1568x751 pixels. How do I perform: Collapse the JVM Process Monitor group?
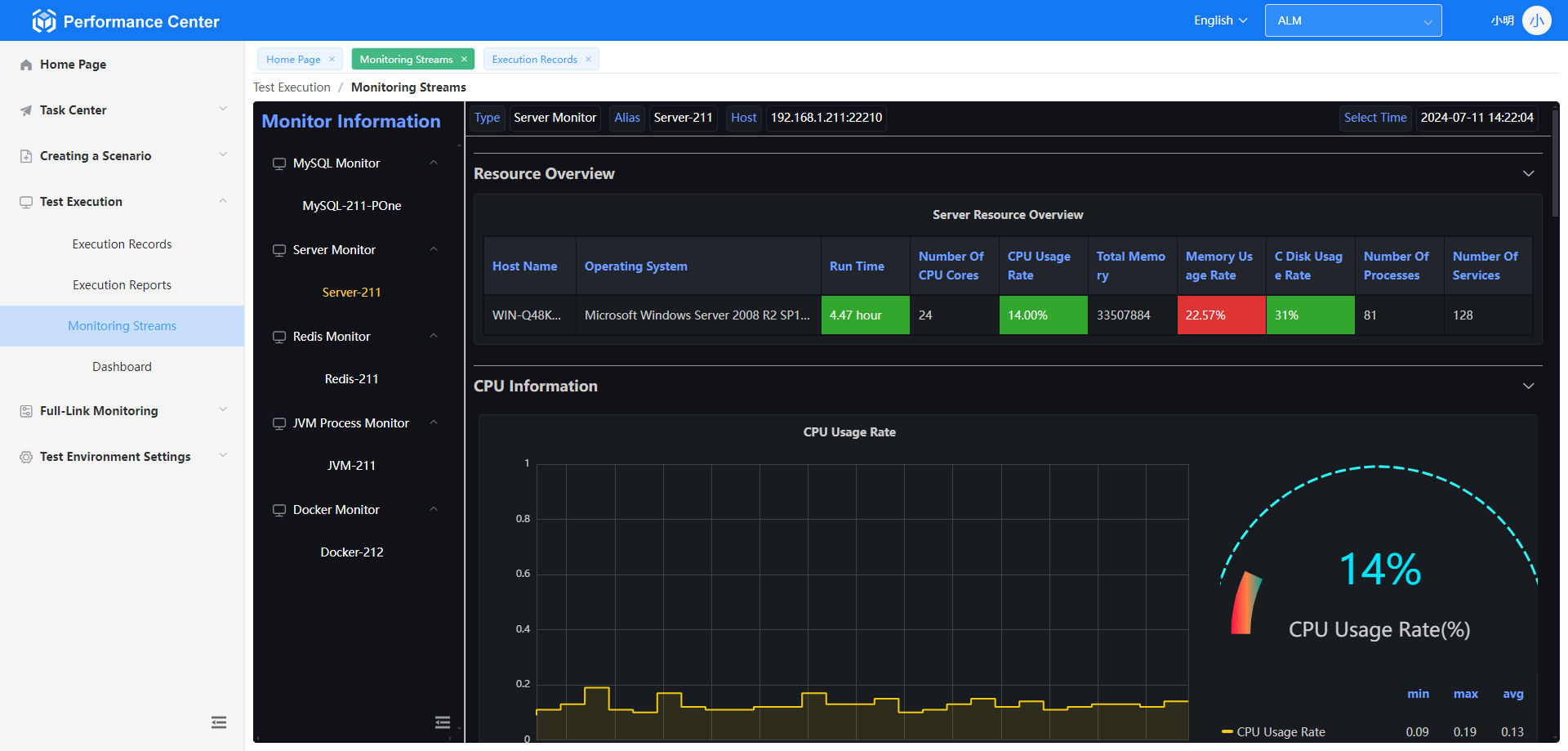pyautogui.click(x=434, y=422)
